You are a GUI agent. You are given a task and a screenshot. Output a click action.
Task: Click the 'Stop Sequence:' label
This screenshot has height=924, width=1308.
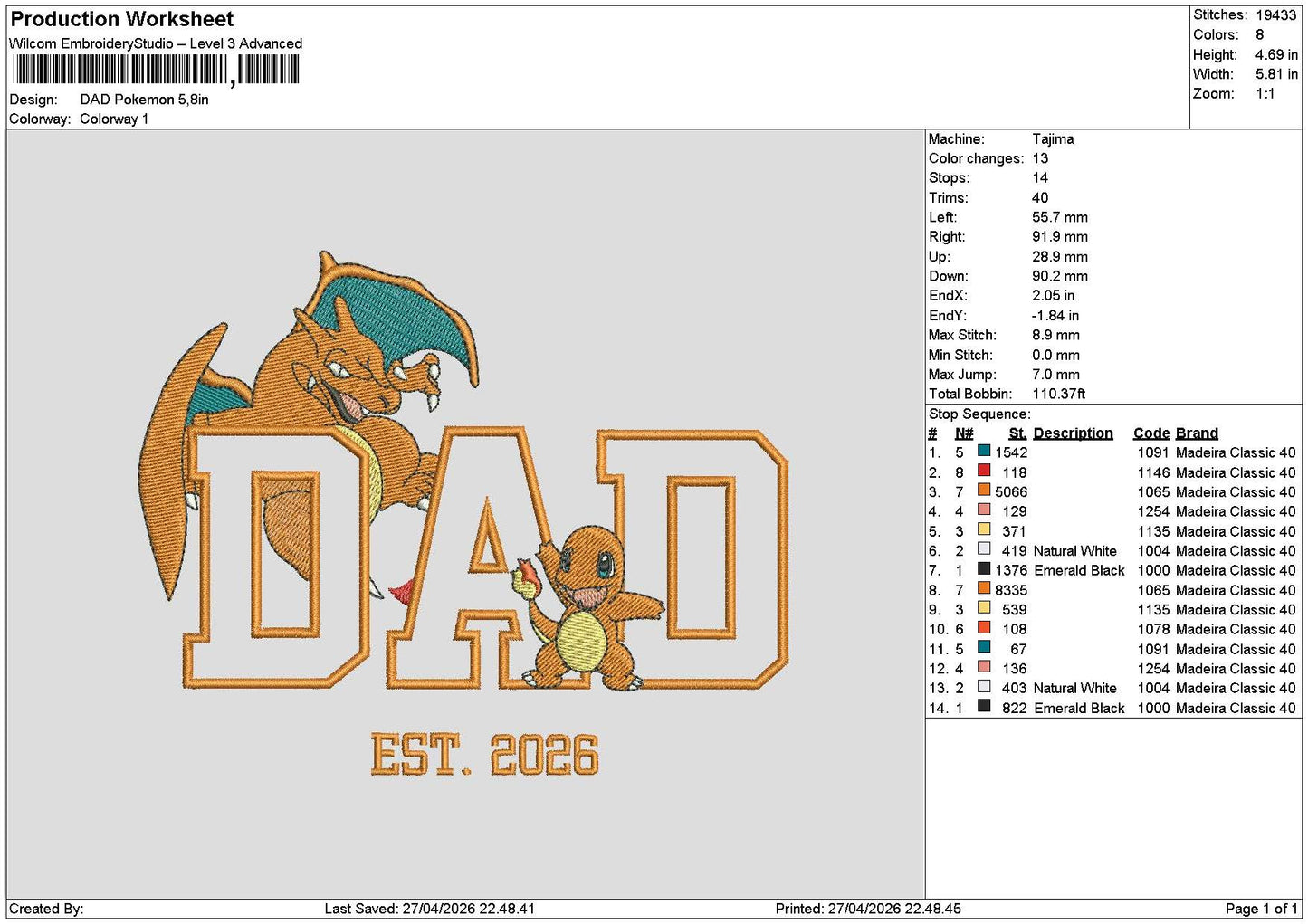979,414
